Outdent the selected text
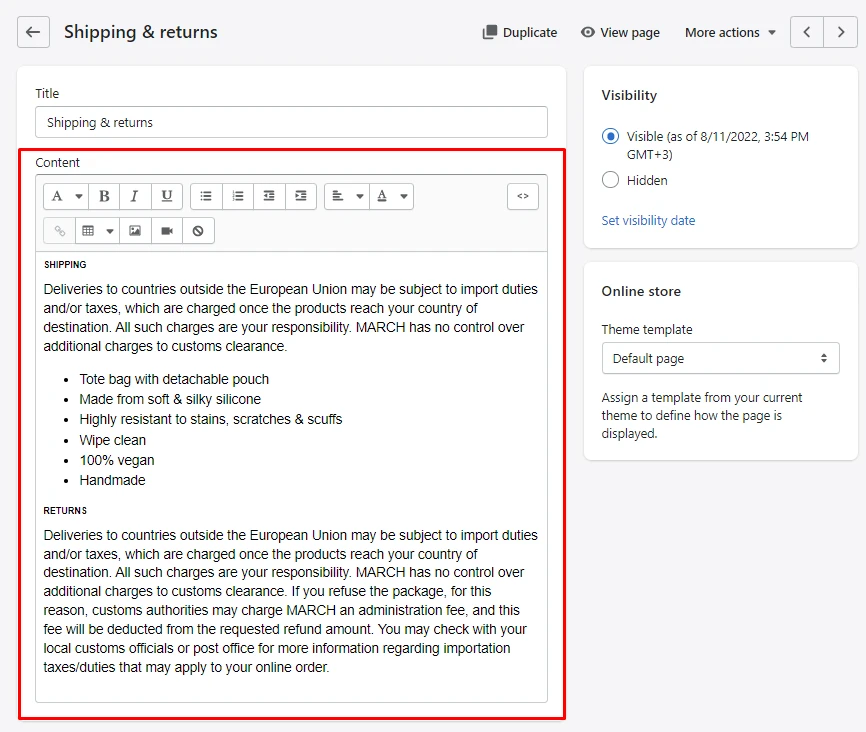The width and height of the screenshot is (866, 732). tap(270, 196)
